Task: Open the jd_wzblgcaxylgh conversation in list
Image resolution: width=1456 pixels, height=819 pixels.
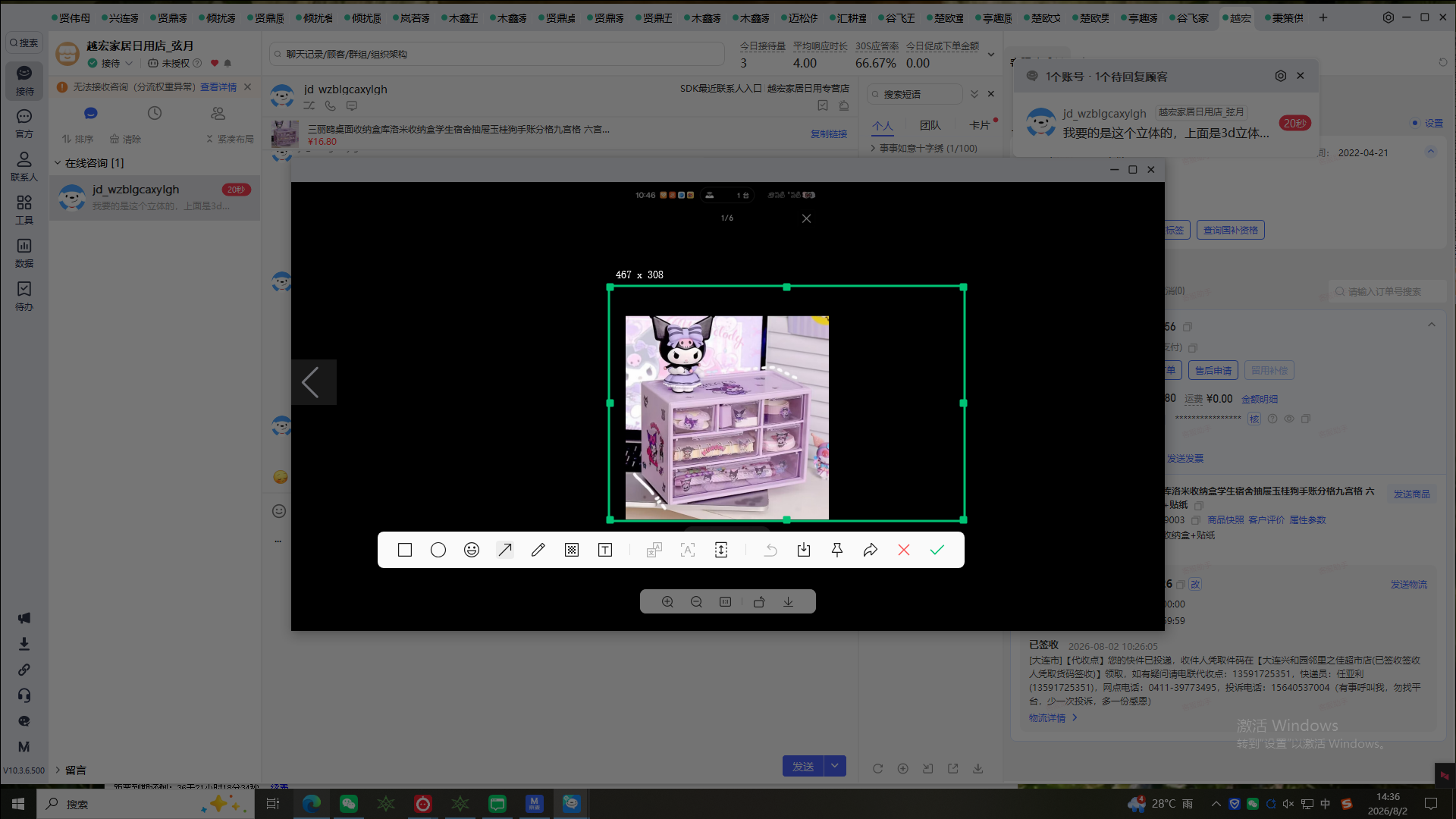Action: (155, 197)
